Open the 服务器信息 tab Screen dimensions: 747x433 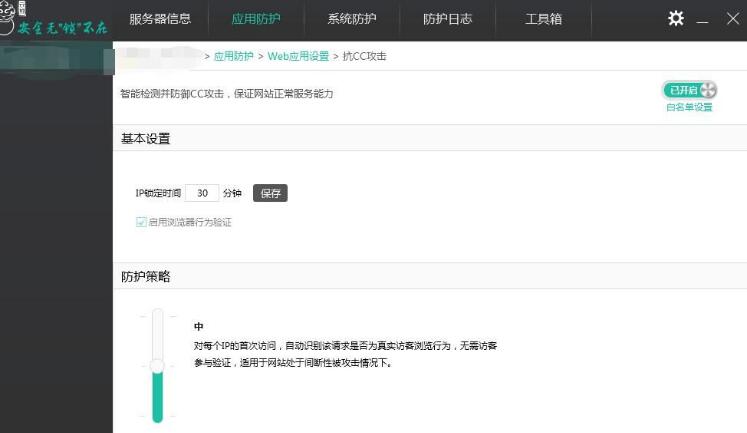(x=160, y=19)
